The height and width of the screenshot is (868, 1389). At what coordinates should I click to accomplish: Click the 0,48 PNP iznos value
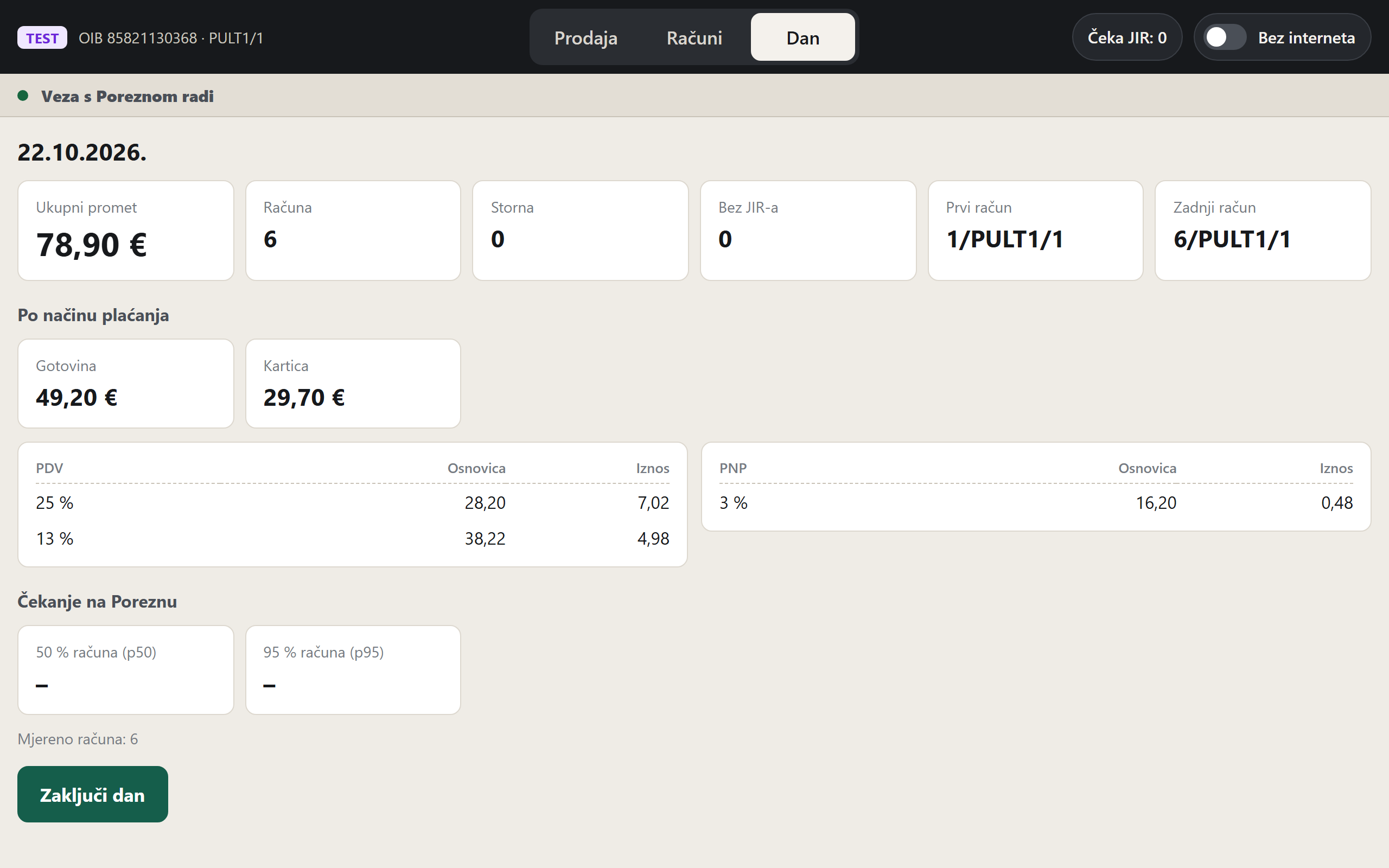click(1337, 503)
